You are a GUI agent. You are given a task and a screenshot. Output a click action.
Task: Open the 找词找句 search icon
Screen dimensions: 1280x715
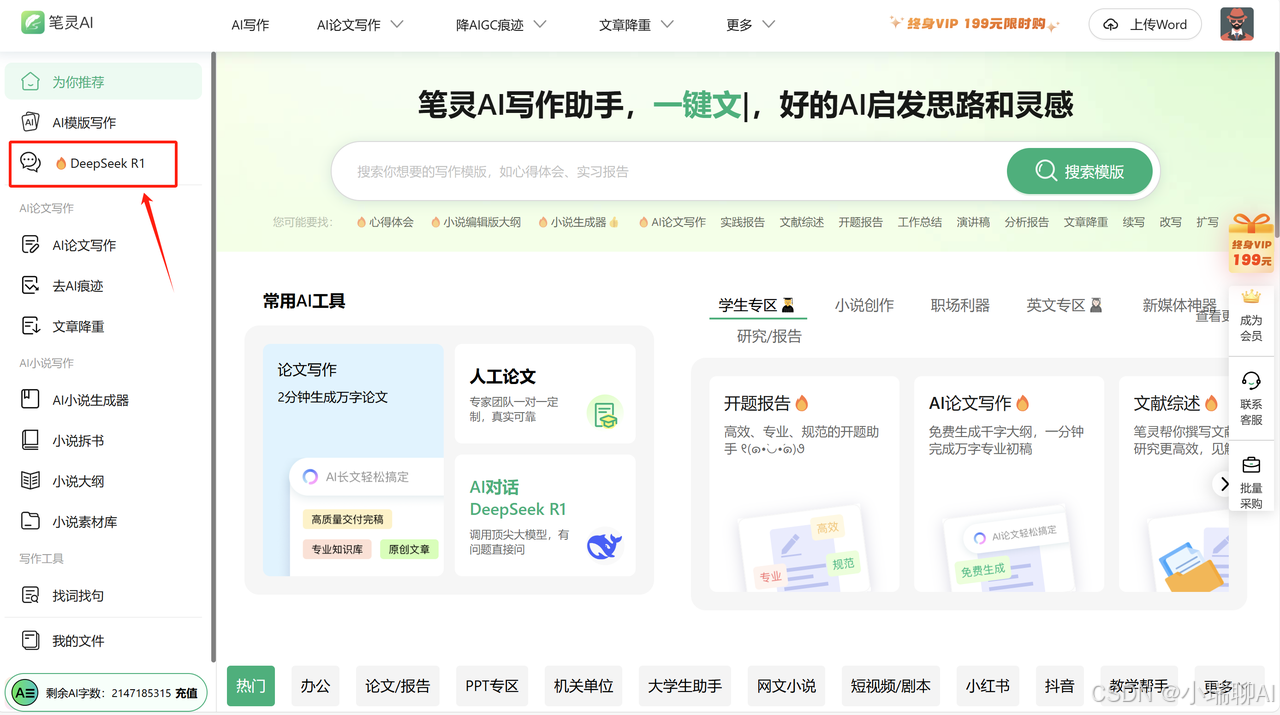[31, 595]
